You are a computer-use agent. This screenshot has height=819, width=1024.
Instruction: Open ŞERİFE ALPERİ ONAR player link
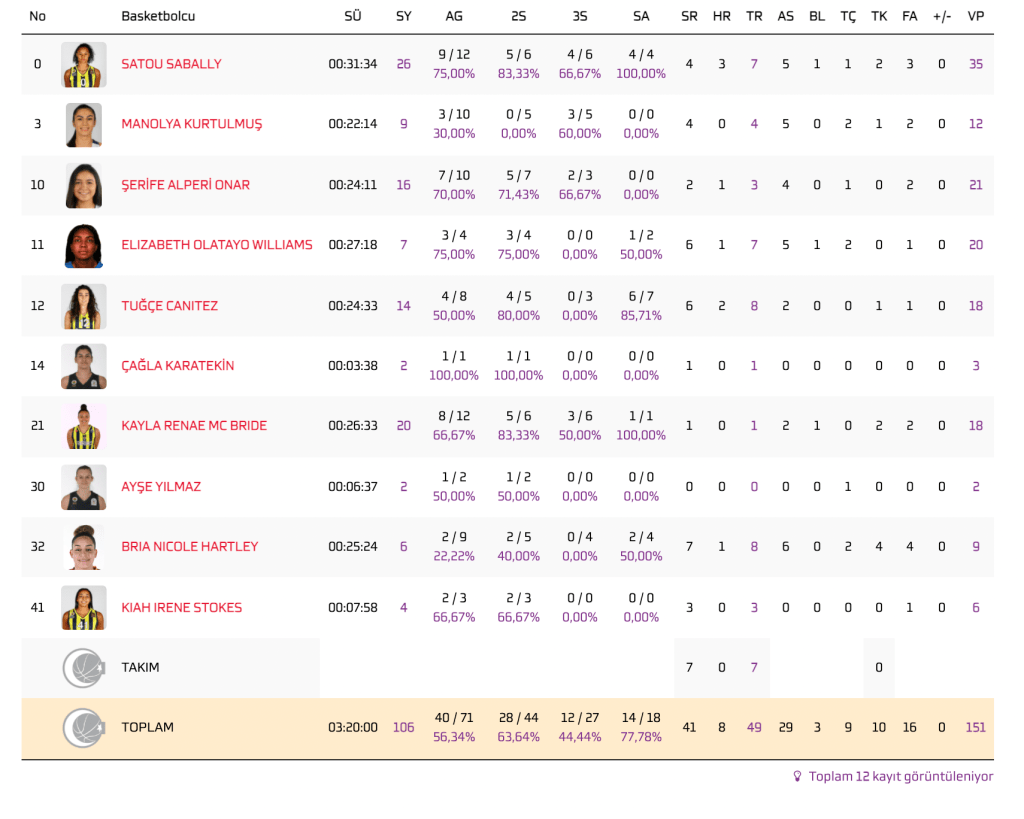point(185,185)
